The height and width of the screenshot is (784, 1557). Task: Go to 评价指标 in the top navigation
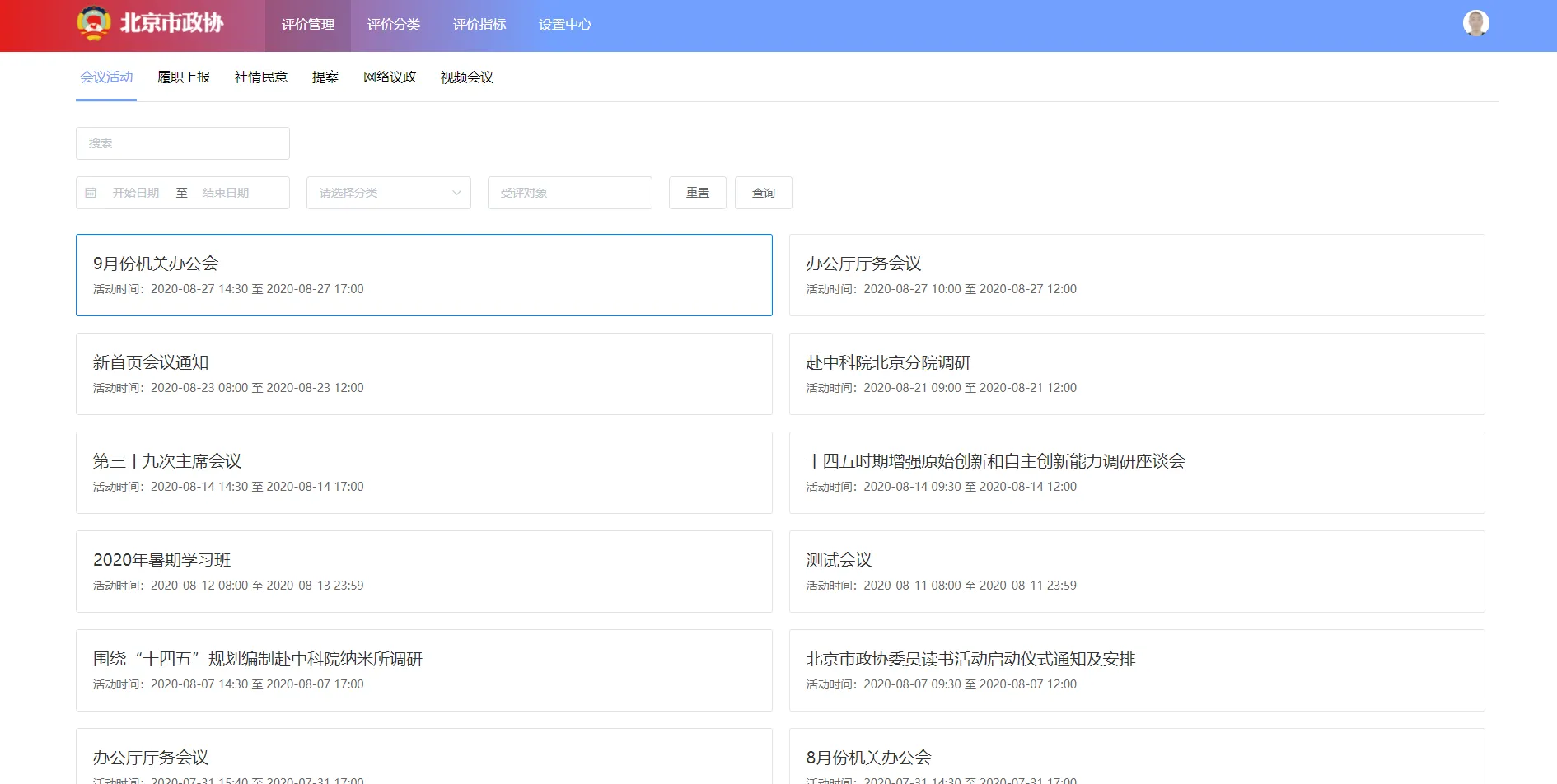(479, 25)
